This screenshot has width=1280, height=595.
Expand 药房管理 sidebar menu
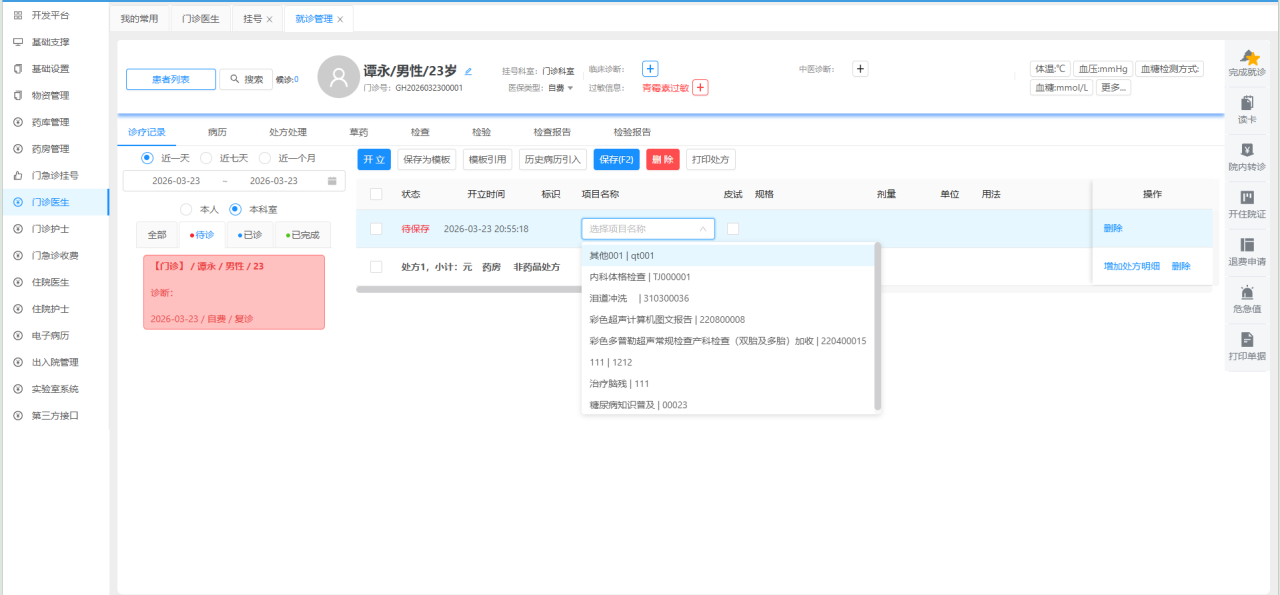tap(50, 149)
